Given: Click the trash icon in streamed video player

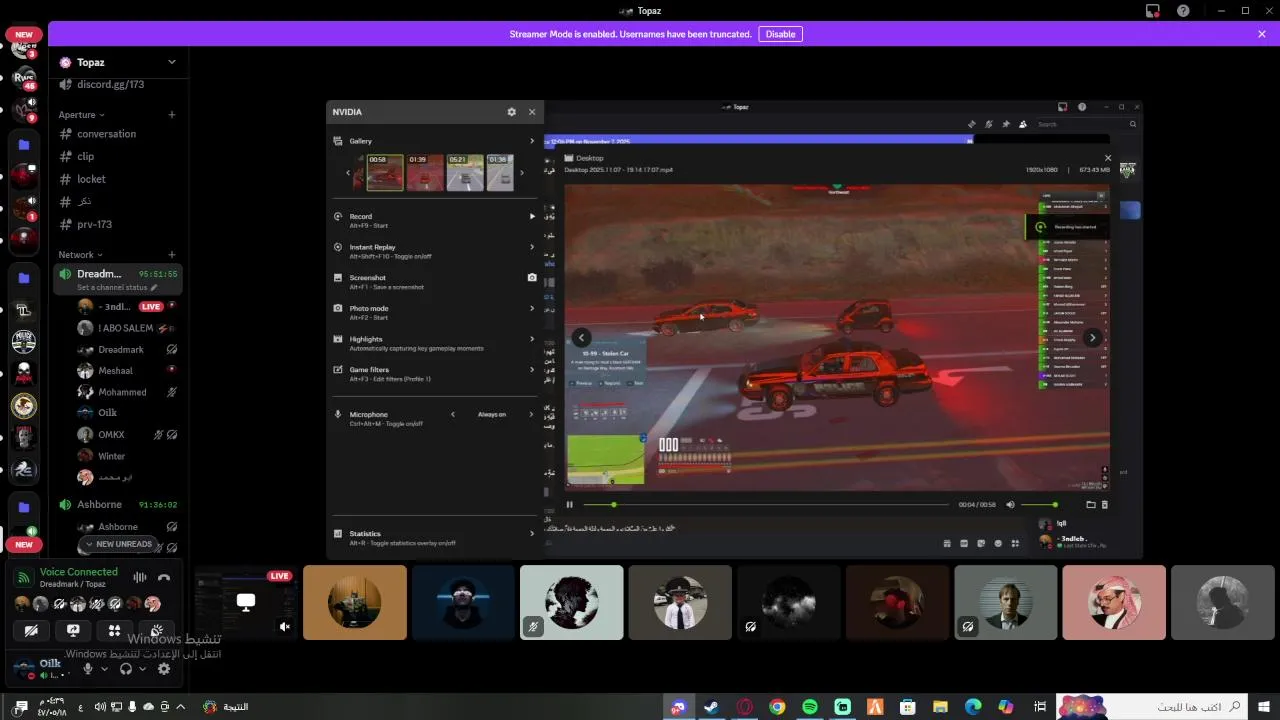Looking at the screenshot, I should pyautogui.click(x=1105, y=505).
